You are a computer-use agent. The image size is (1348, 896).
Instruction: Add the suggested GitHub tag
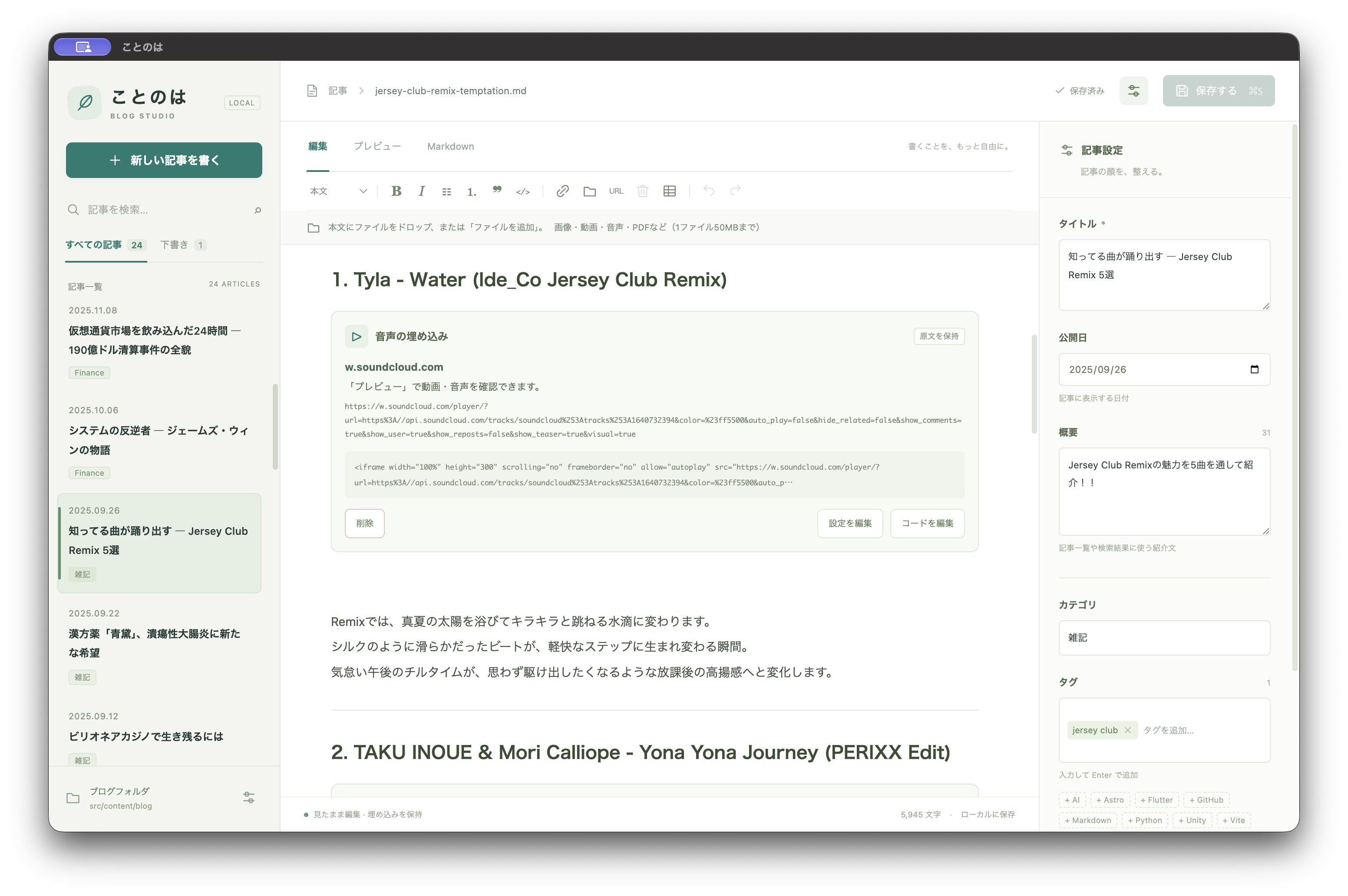pyautogui.click(x=1206, y=800)
